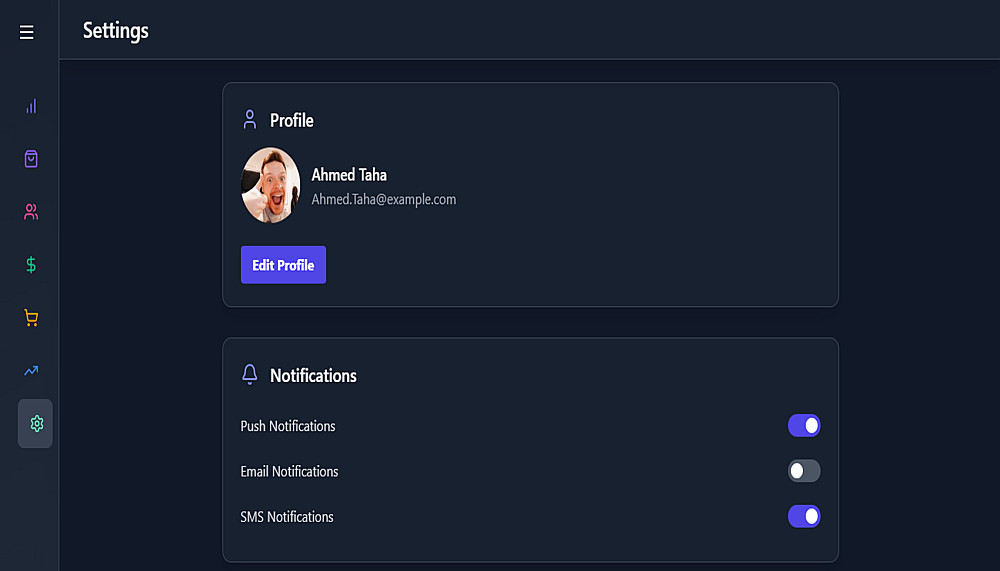Click the Settings page title

coord(116,31)
